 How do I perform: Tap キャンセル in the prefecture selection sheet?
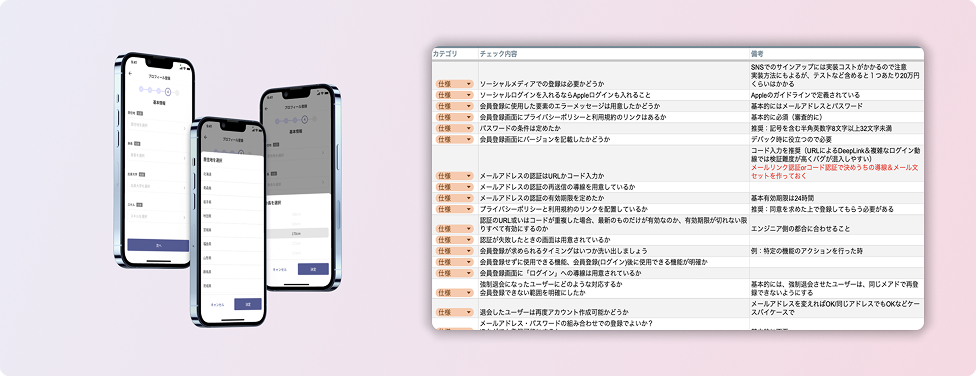pyautogui.click(x=217, y=304)
